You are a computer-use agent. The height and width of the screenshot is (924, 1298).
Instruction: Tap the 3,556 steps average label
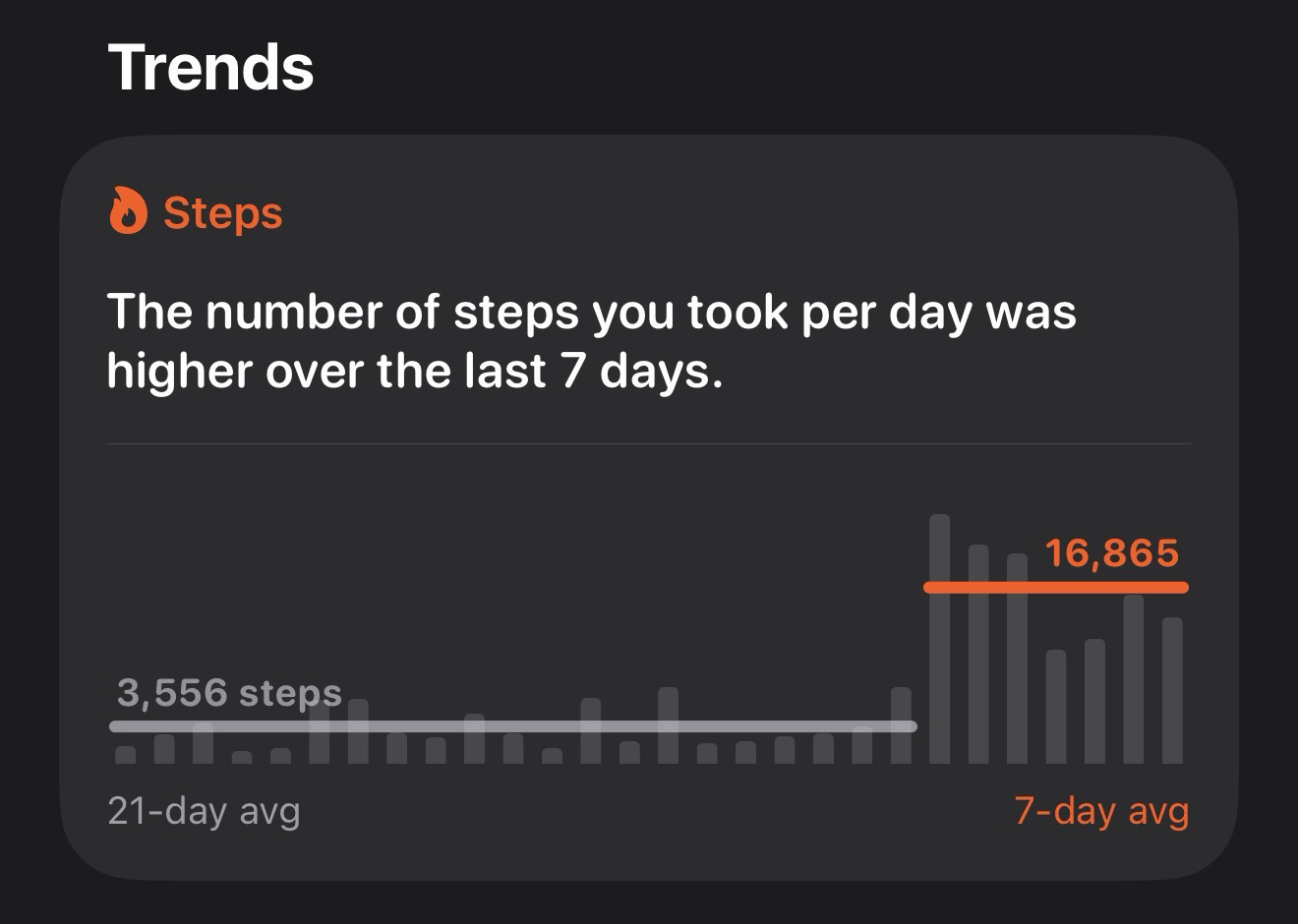(x=229, y=693)
